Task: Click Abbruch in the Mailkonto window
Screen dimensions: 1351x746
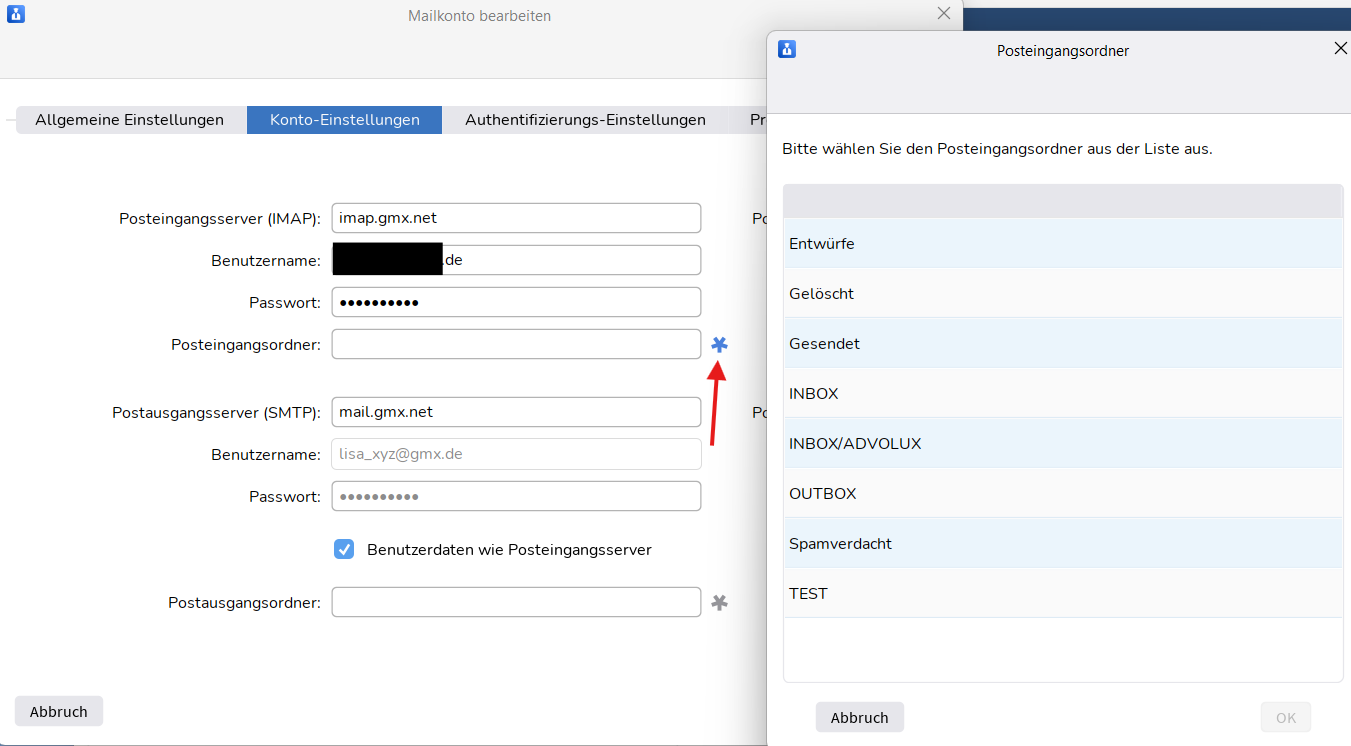Action: (59, 712)
